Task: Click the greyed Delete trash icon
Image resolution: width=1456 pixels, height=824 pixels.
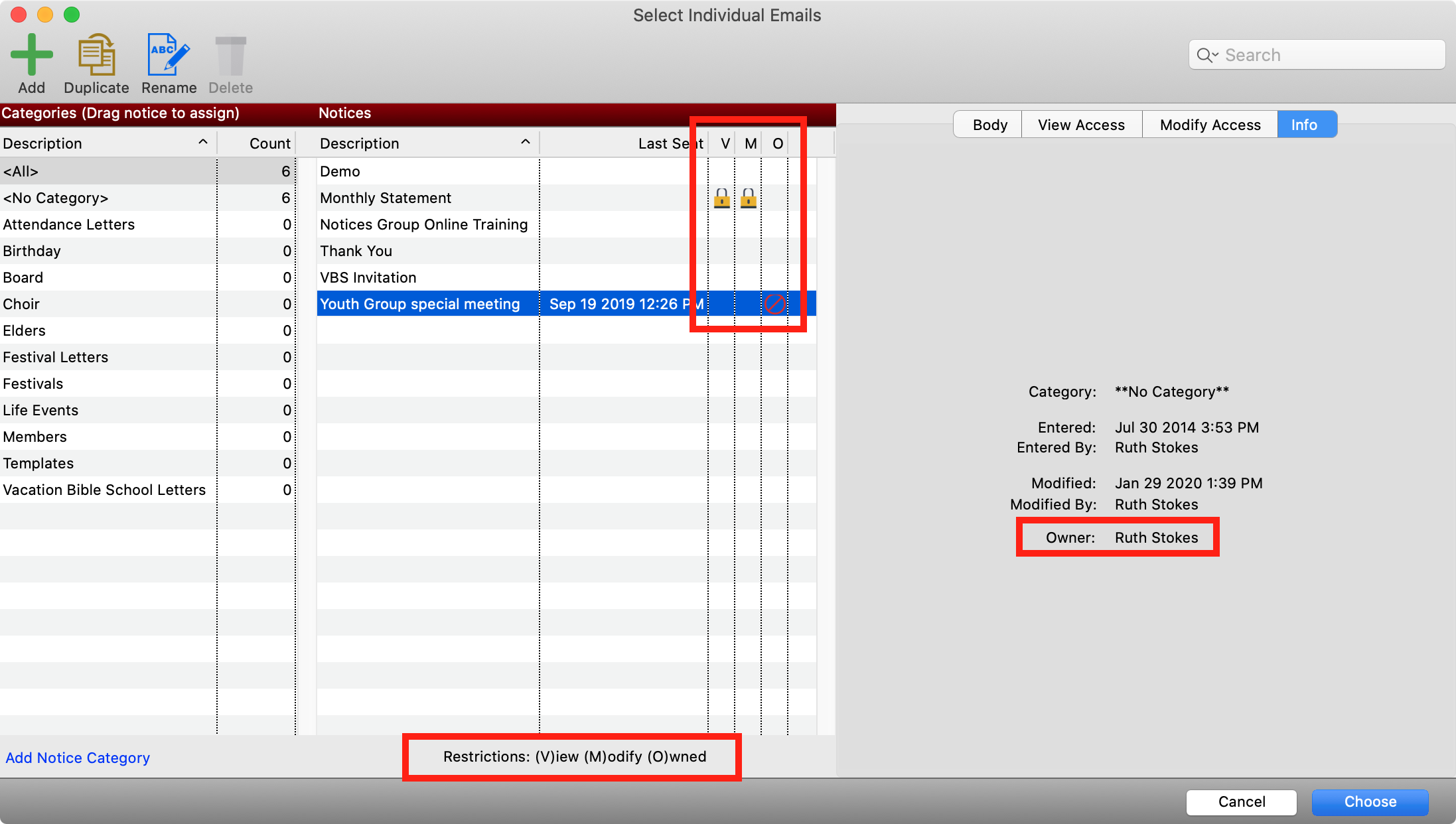Action: [230, 56]
